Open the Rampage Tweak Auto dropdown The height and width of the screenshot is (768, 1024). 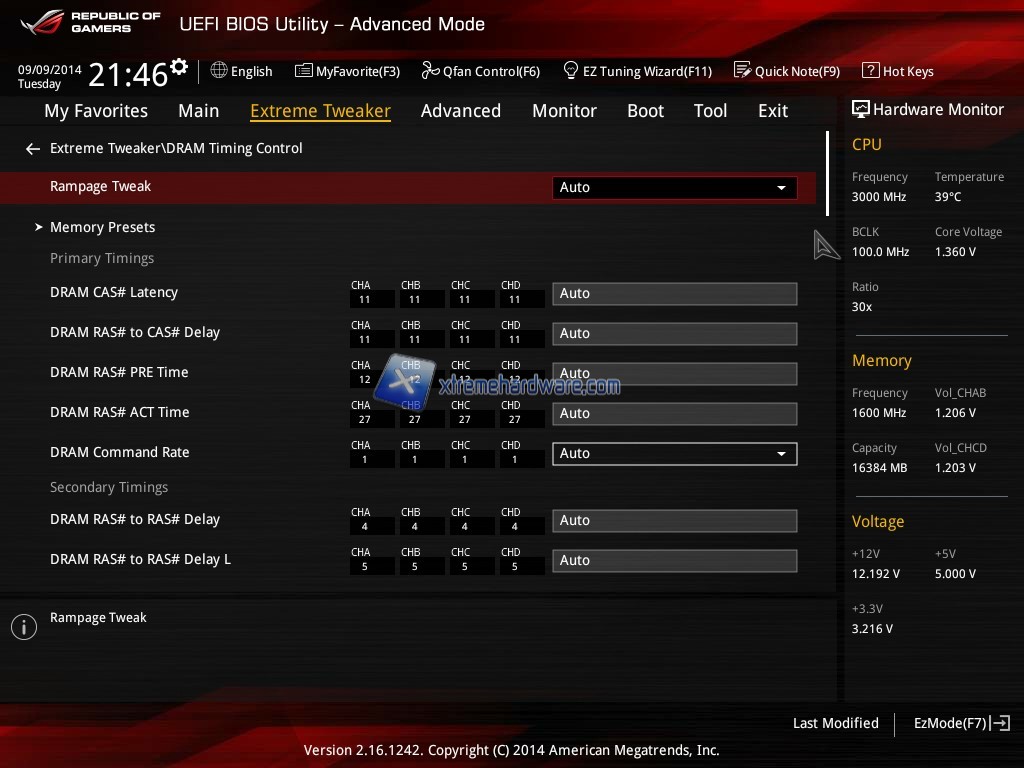[x=674, y=187]
